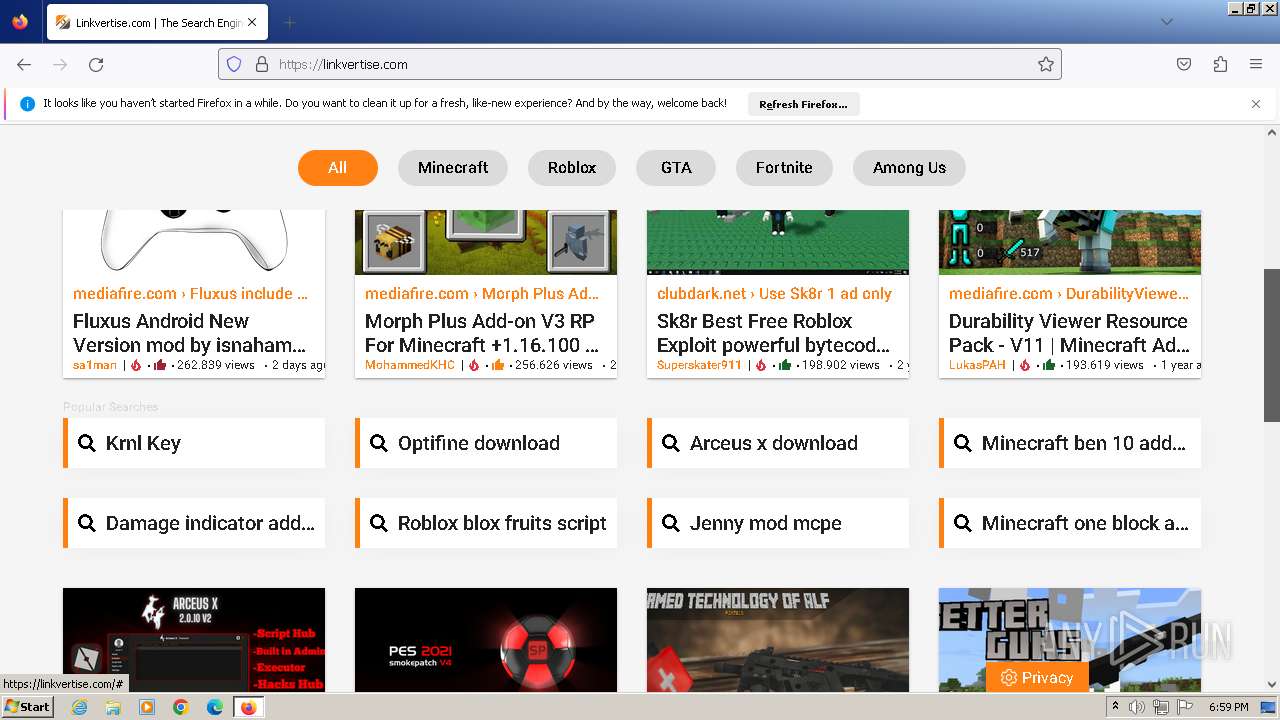Open the Extensions puzzle icon
This screenshot has width=1280, height=720.
1220,64
